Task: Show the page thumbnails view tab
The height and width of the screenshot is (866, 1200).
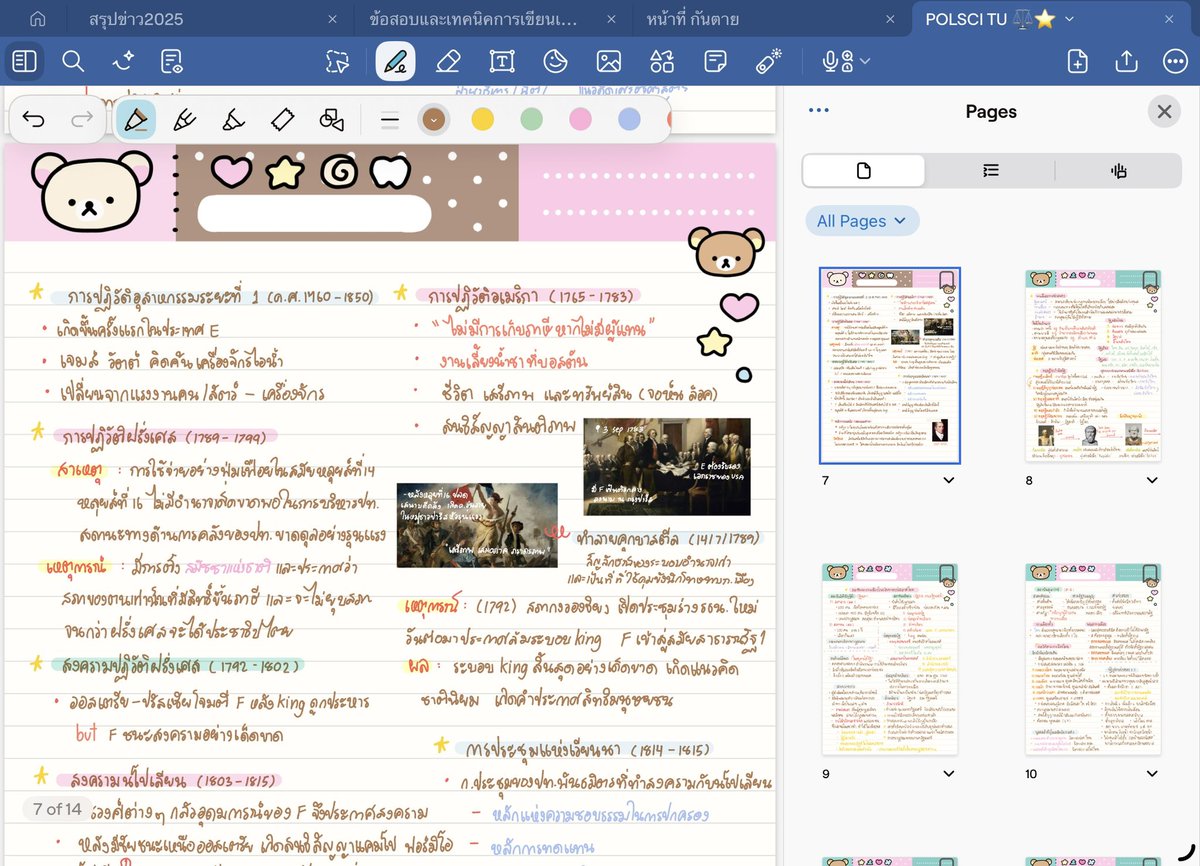Action: coord(864,171)
